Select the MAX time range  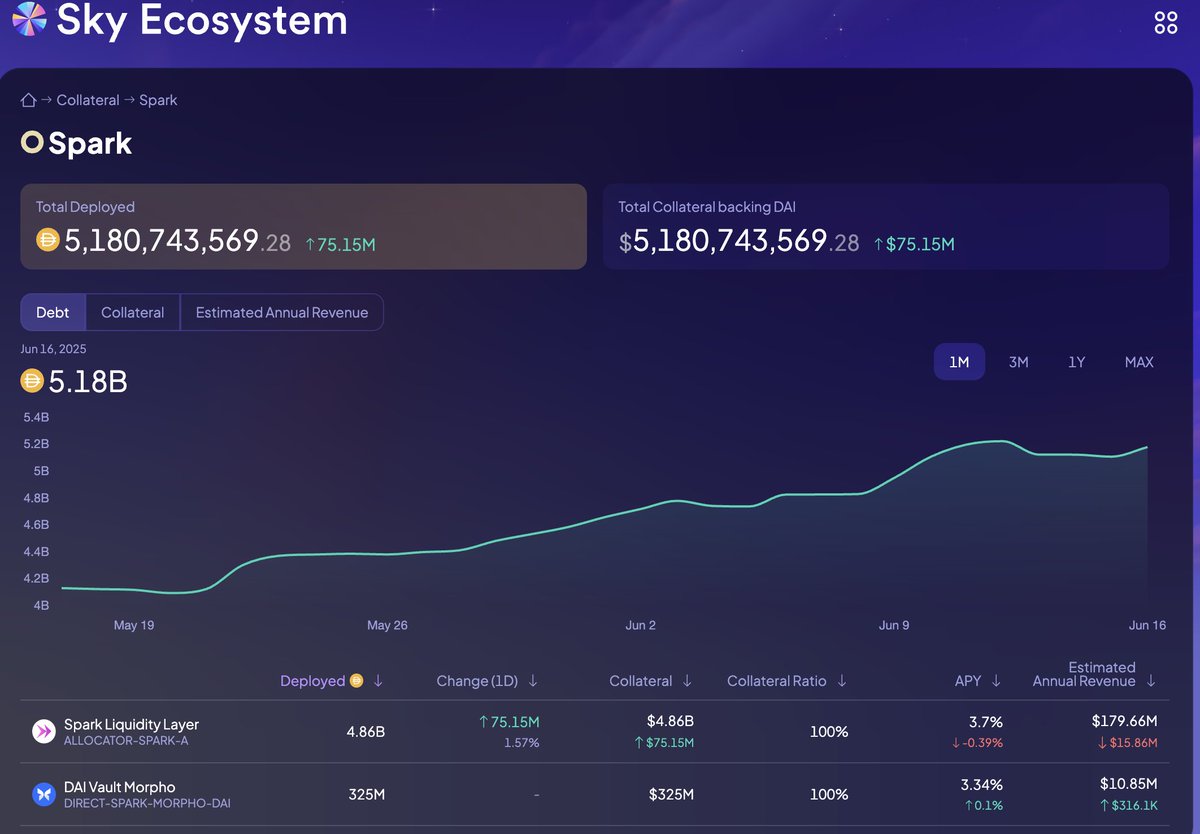[x=1139, y=362]
